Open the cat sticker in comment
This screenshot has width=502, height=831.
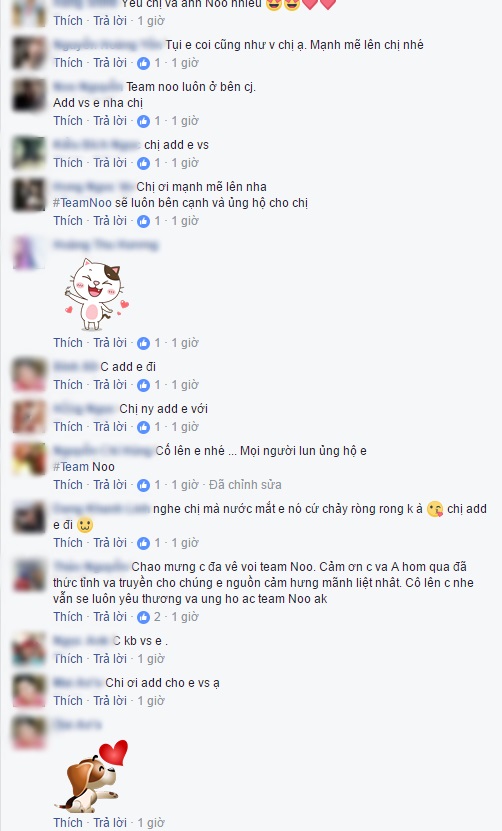[x=96, y=295]
